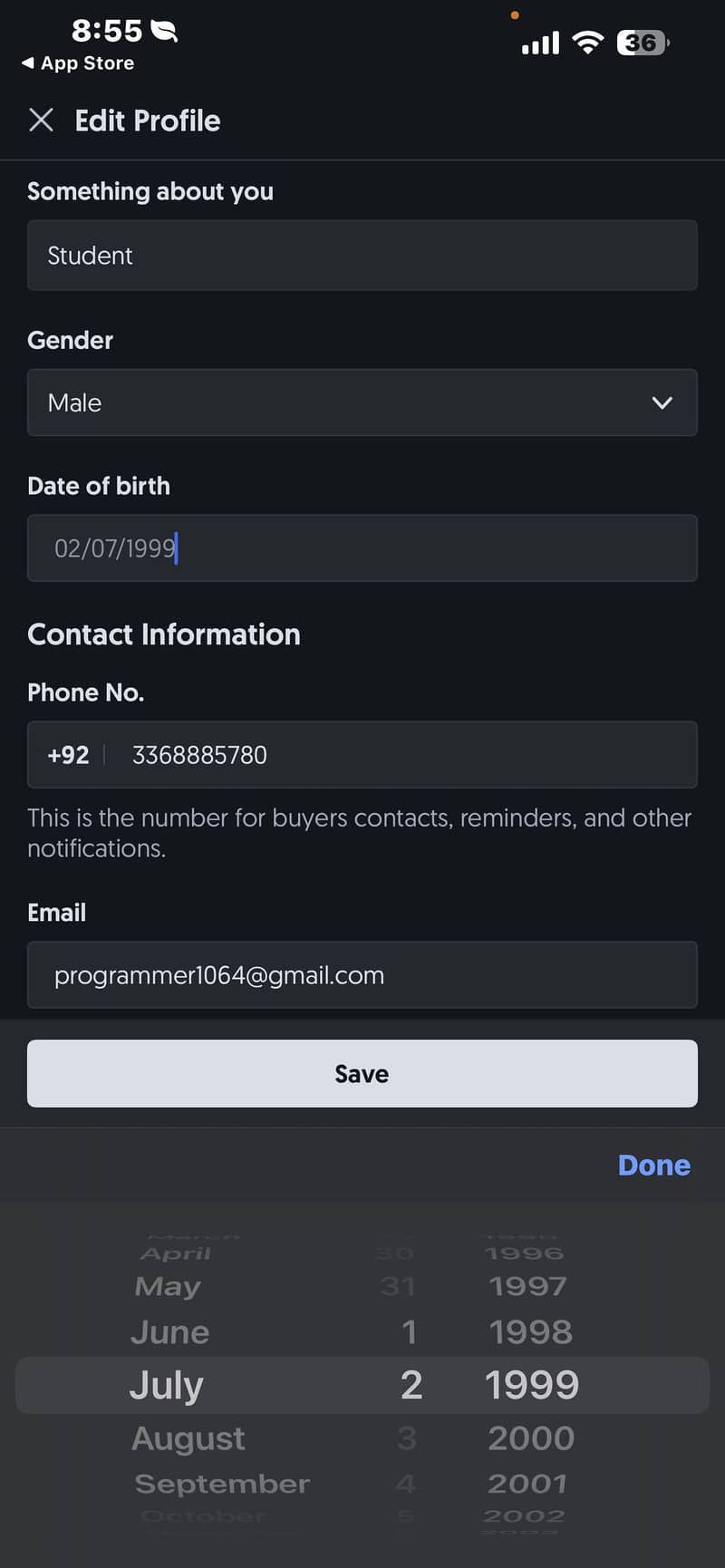The width and height of the screenshot is (725, 1568).
Task: Click the Save button
Action: [x=362, y=1073]
